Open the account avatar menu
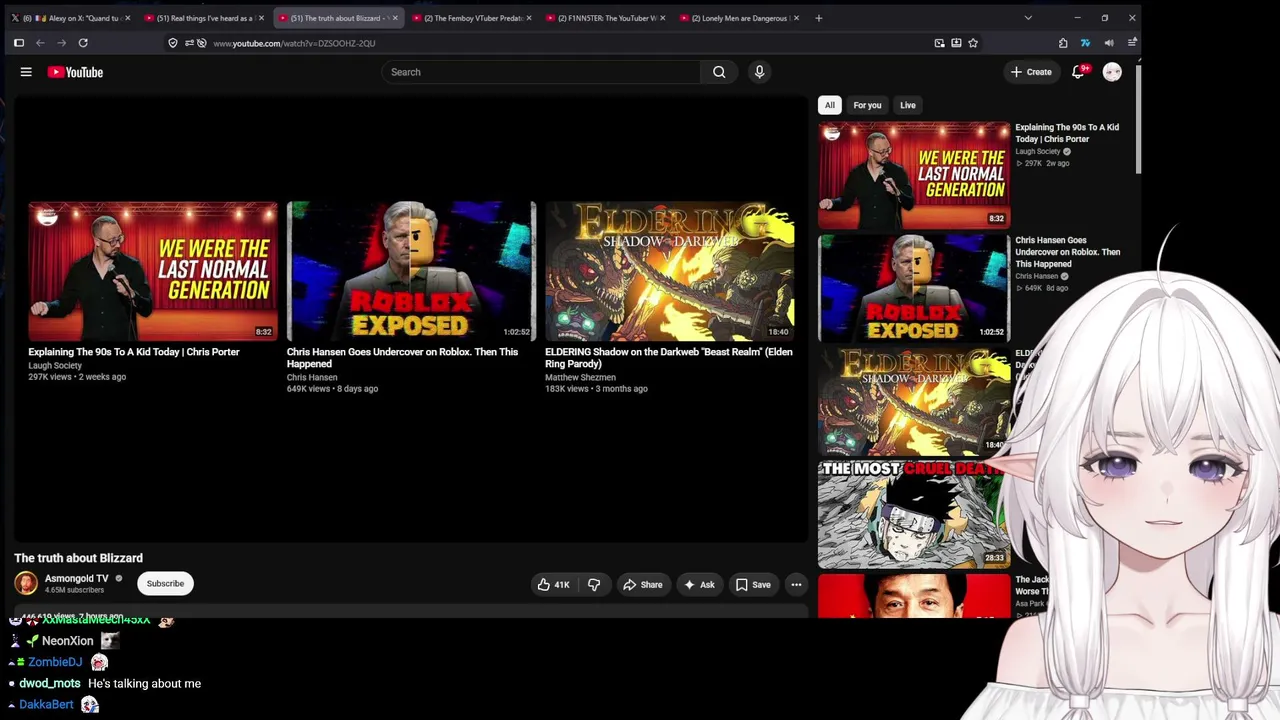This screenshot has height=720, width=1280. pyautogui.click(x=1112, y=72)
